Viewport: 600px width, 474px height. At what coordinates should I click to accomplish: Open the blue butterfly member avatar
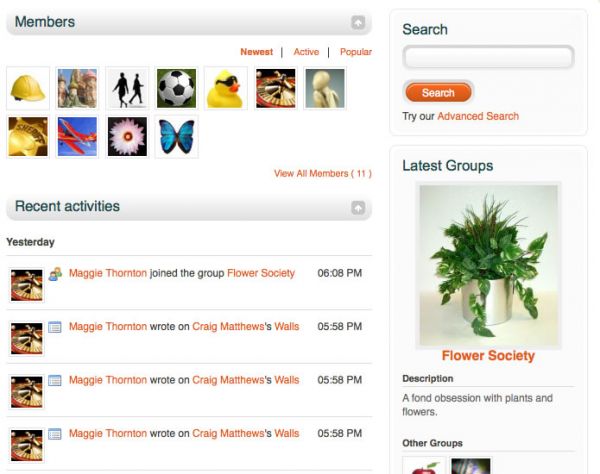(x=176, y=137)
